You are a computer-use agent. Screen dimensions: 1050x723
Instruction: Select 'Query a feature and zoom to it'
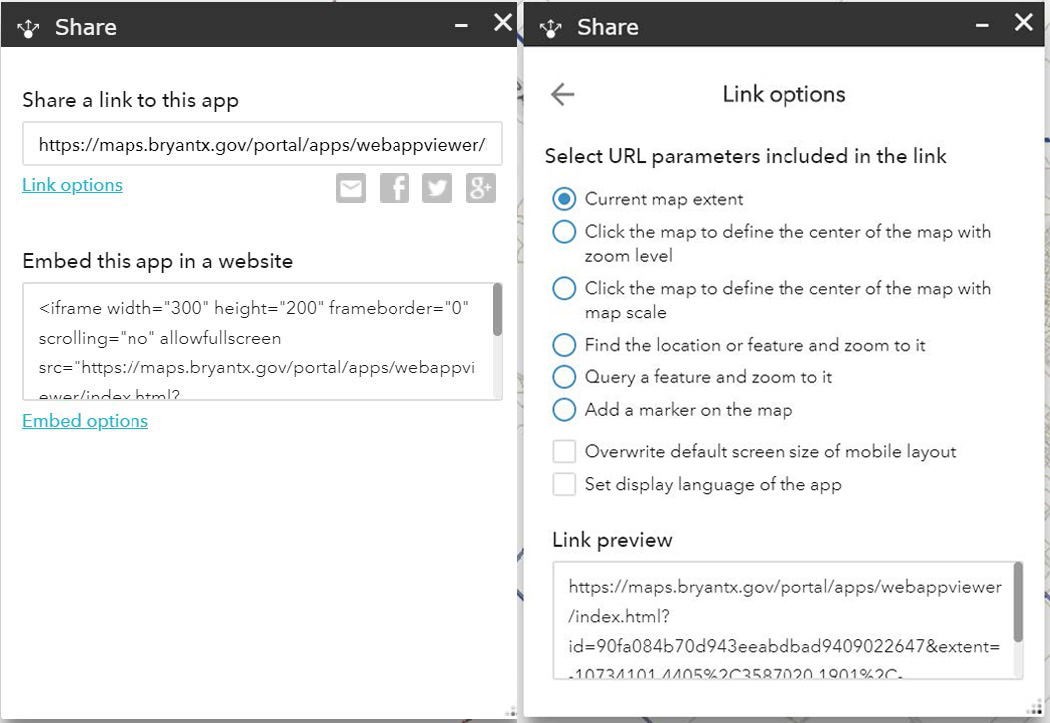tap(563, 377)
